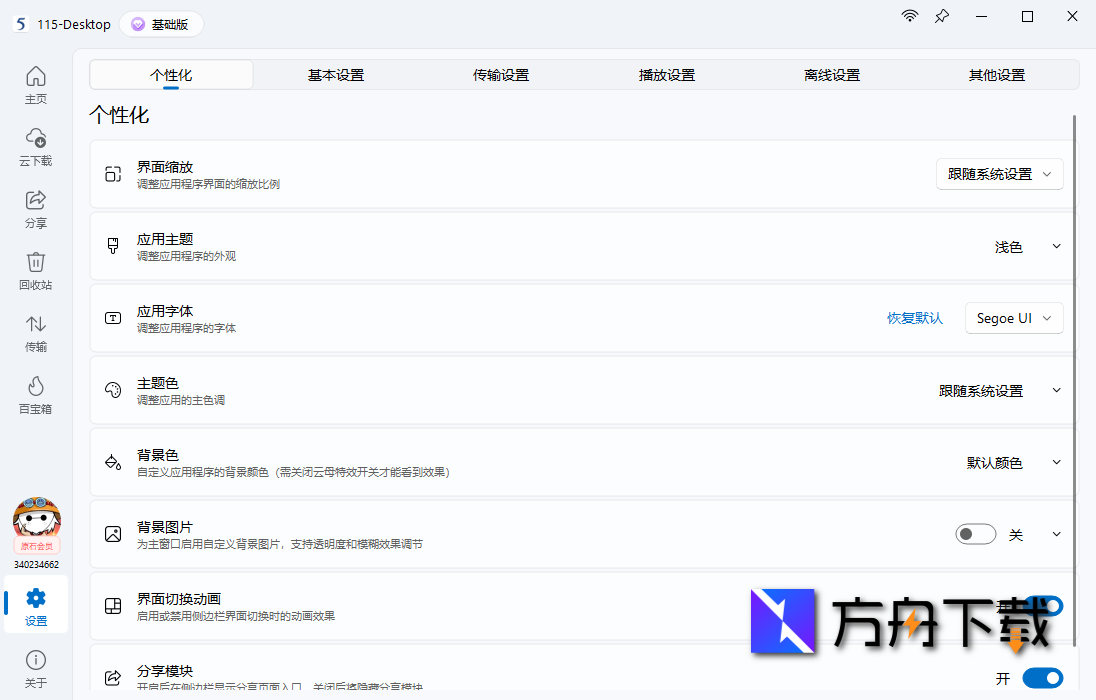Screen dimensions: 1096x700
Task: Expand the Segoe UI font dropdown
Action: (x=1014, y=318)
